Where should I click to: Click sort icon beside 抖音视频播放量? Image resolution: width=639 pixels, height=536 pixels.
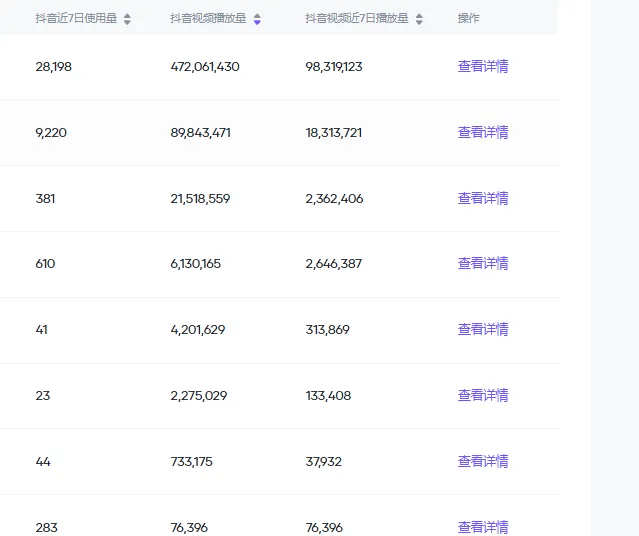pos(257,19)
